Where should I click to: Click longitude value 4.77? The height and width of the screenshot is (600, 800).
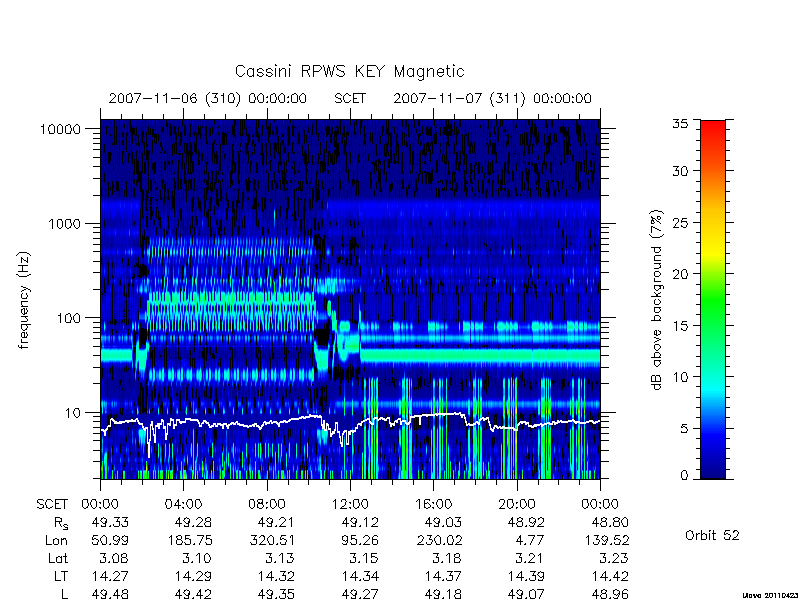tap(531, 540)
